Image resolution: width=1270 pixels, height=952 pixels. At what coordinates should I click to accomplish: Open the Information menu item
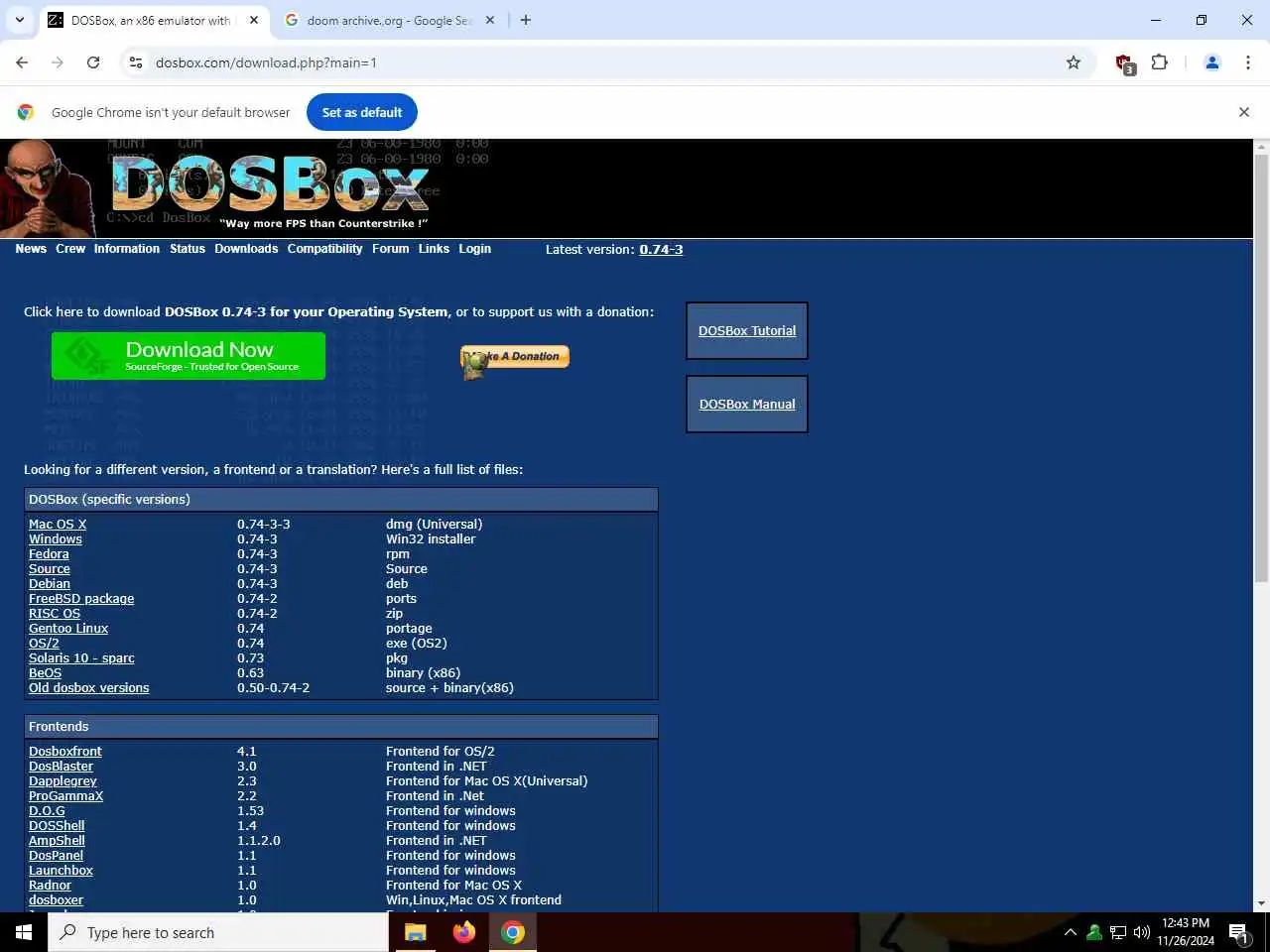click(127, 249)
